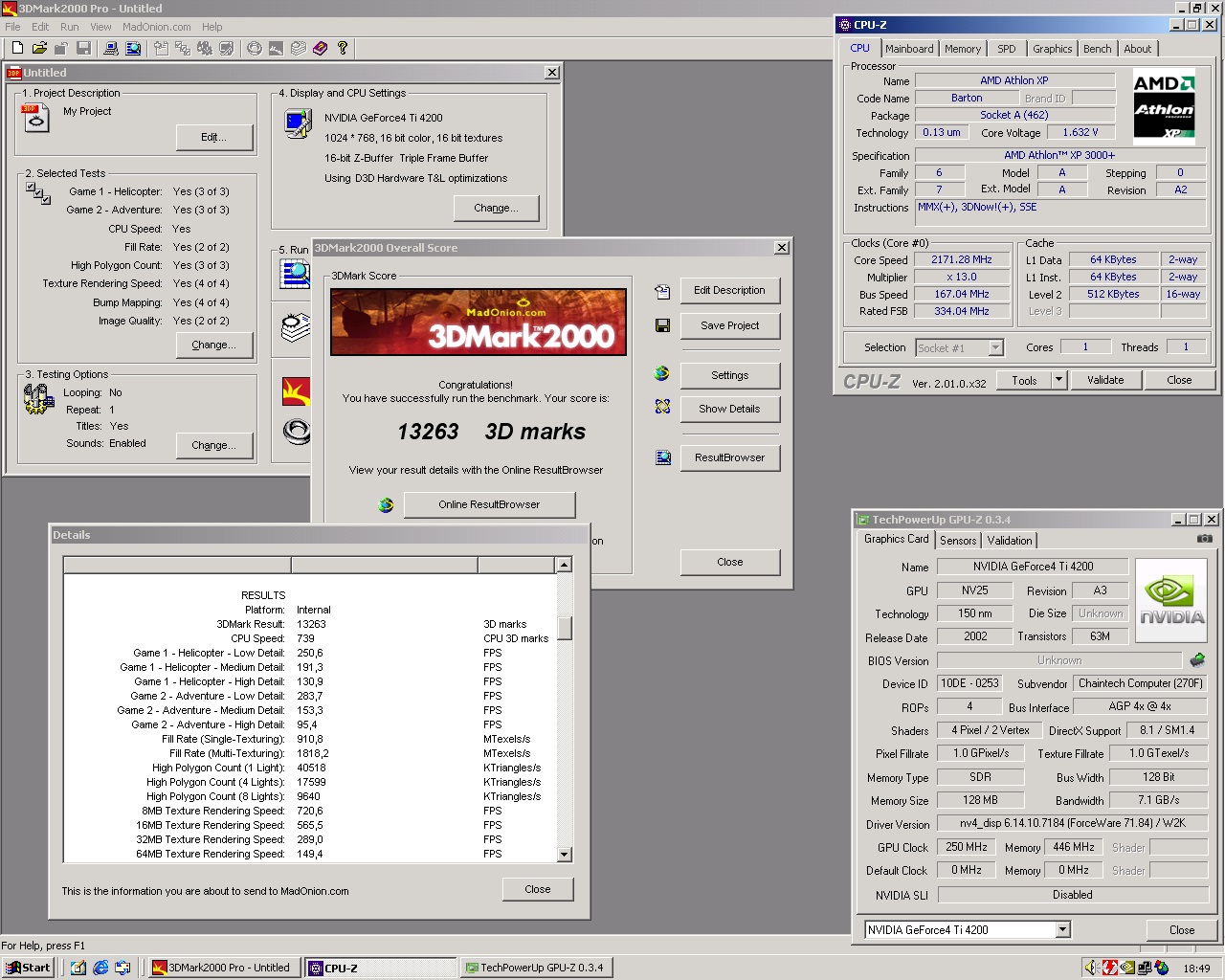Screen dimensions: 1225x980
Task: Click the globe icon beside Online ResultBrowser
Action: point(386,504)
